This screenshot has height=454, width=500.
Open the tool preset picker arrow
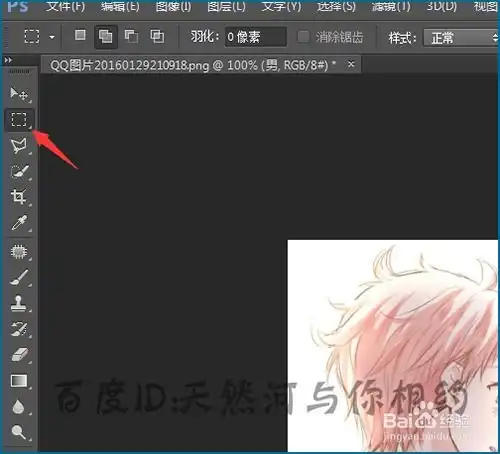52,37
